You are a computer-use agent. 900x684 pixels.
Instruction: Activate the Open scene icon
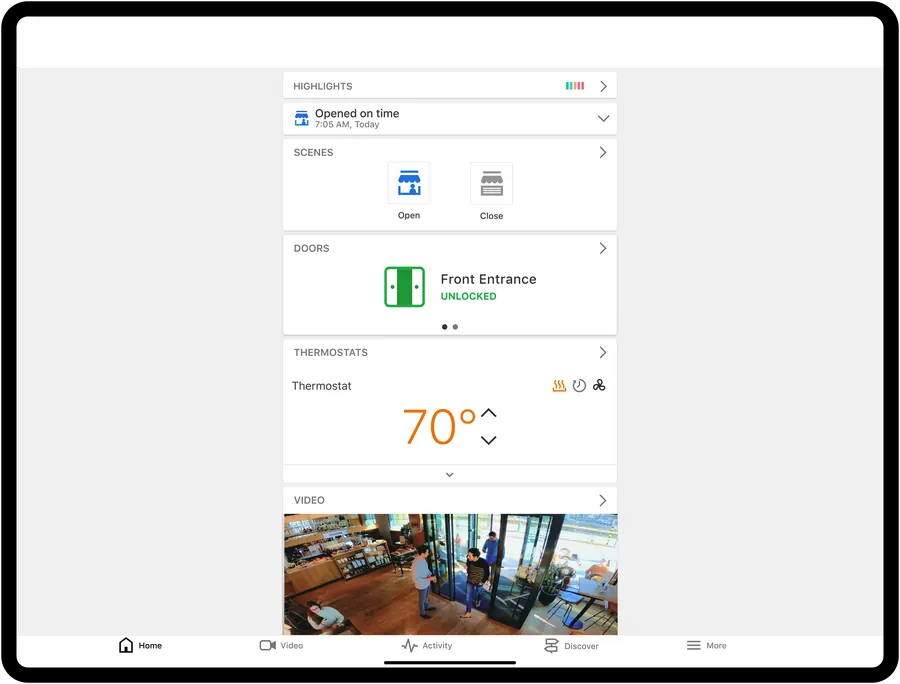pos(409,183)
